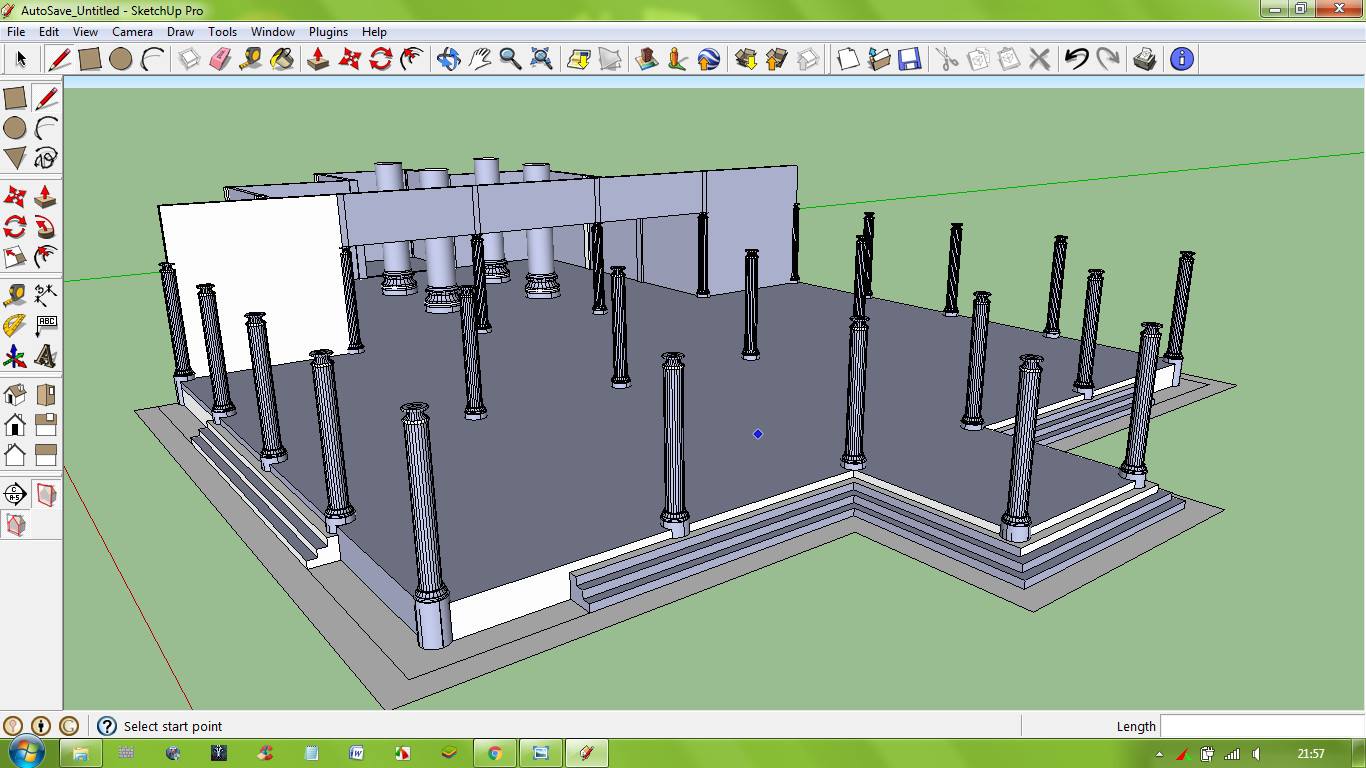This screenshot has width=1366, height=768.
Task: Open the View menu
Action: tap(85, 32)
